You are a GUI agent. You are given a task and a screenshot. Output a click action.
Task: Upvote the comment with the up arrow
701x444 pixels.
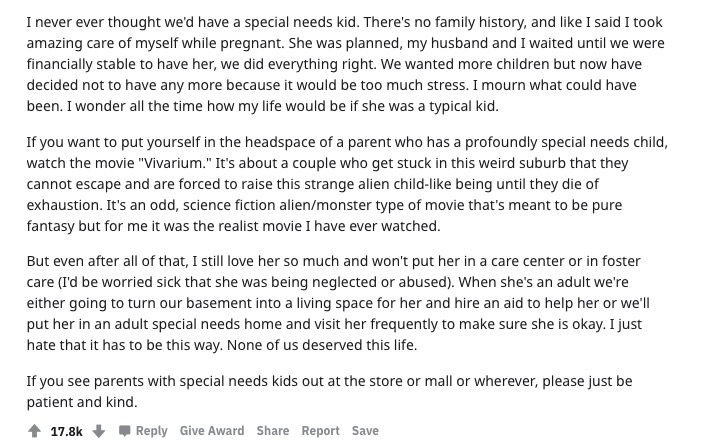click(x=34, y=431)
